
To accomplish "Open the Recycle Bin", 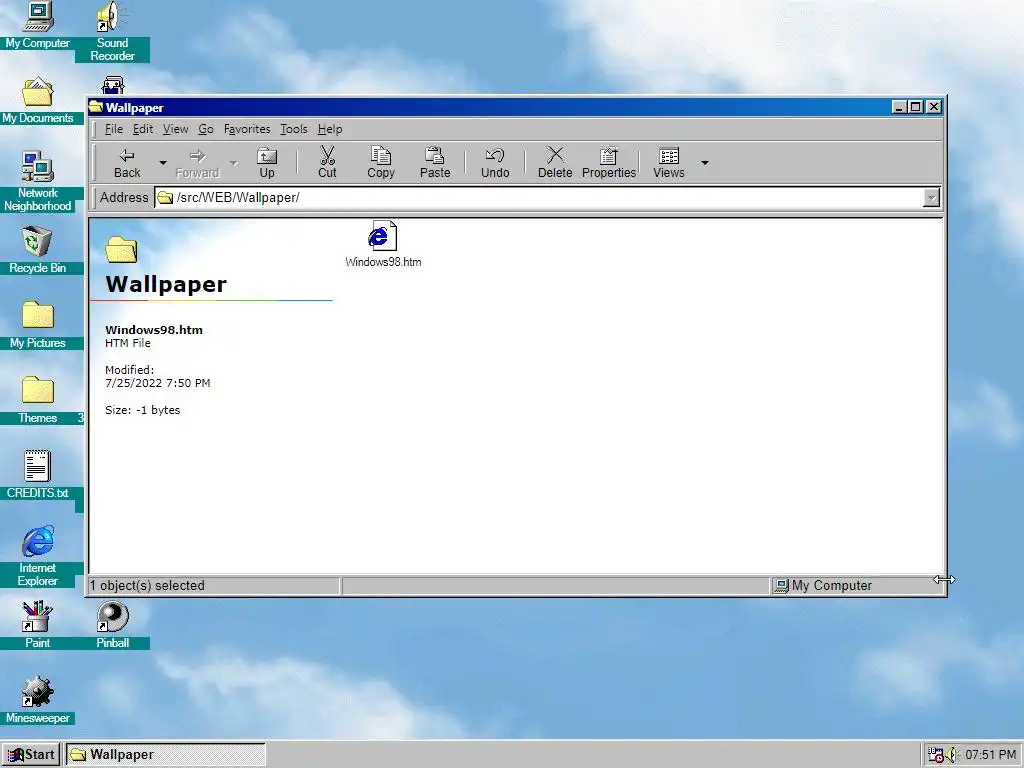I will click(x=37, y=250).
